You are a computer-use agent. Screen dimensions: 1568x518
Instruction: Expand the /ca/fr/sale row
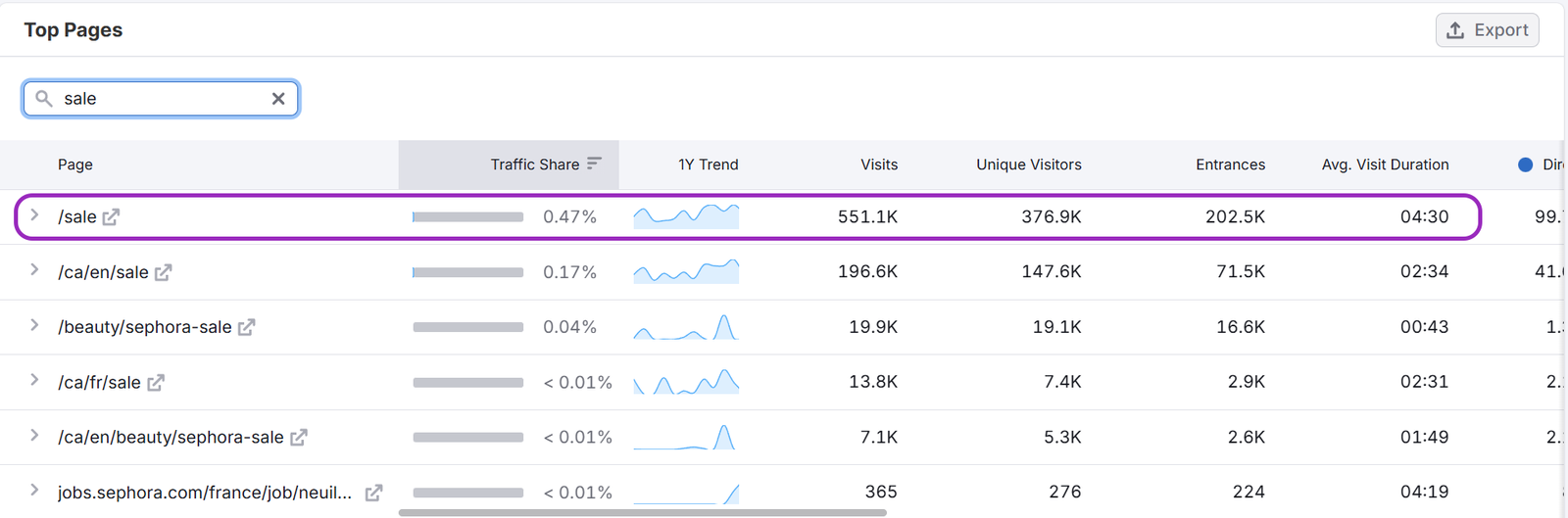pyautogui.click(x=34, y=381)
